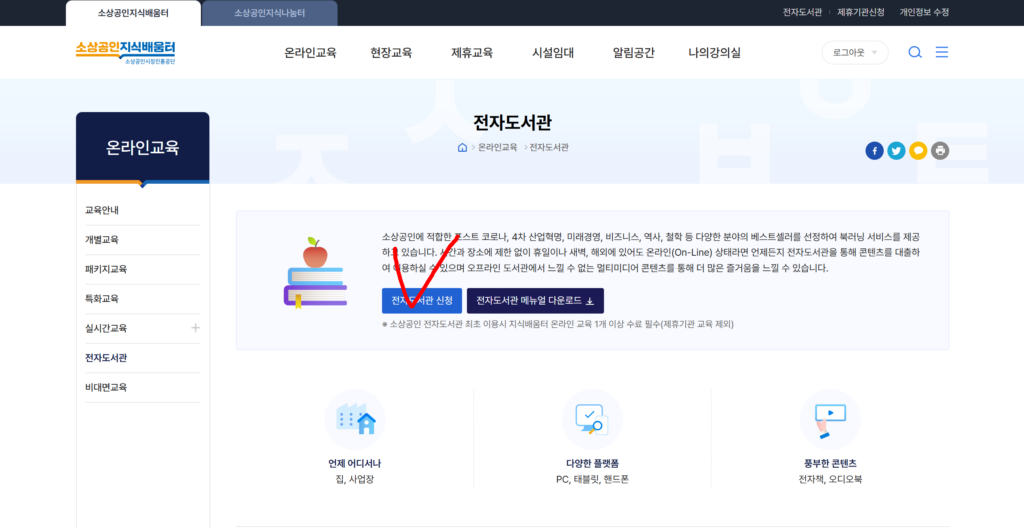Select the 소상공인지식배움터 tab
This screenshot has width=1024, height=528.
pos(133,13)
